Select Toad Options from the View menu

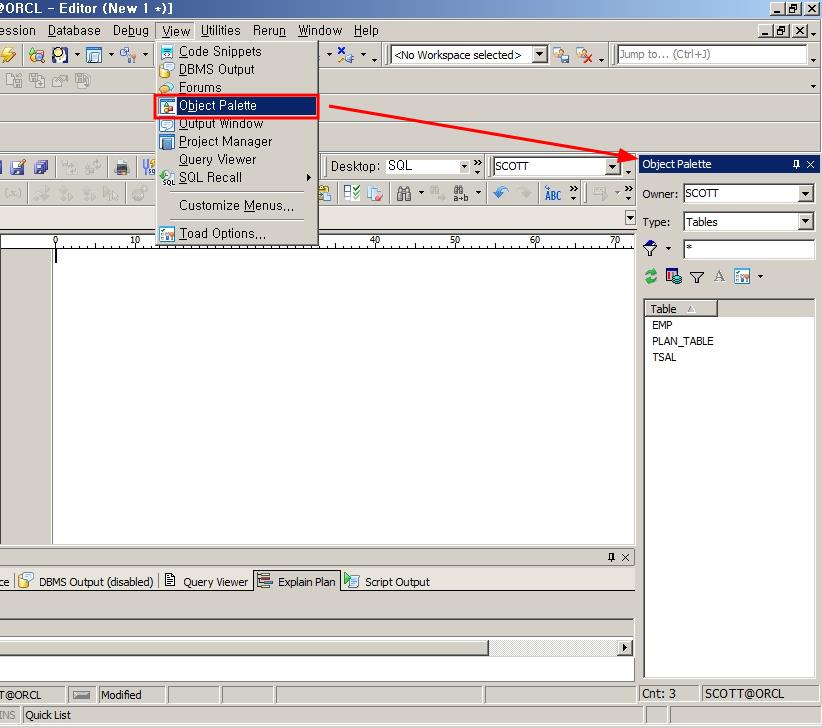click(222, 234)
